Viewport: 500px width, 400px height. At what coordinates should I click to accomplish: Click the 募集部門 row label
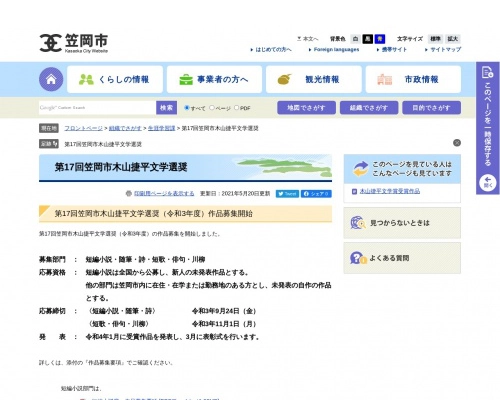click(52, 259)
